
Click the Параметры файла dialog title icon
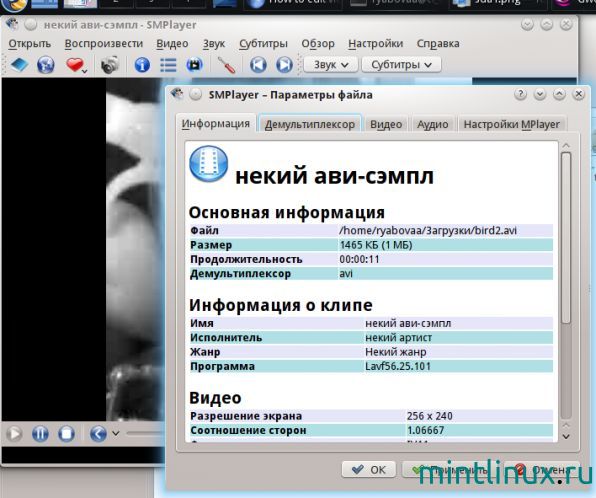pos(177,94)
